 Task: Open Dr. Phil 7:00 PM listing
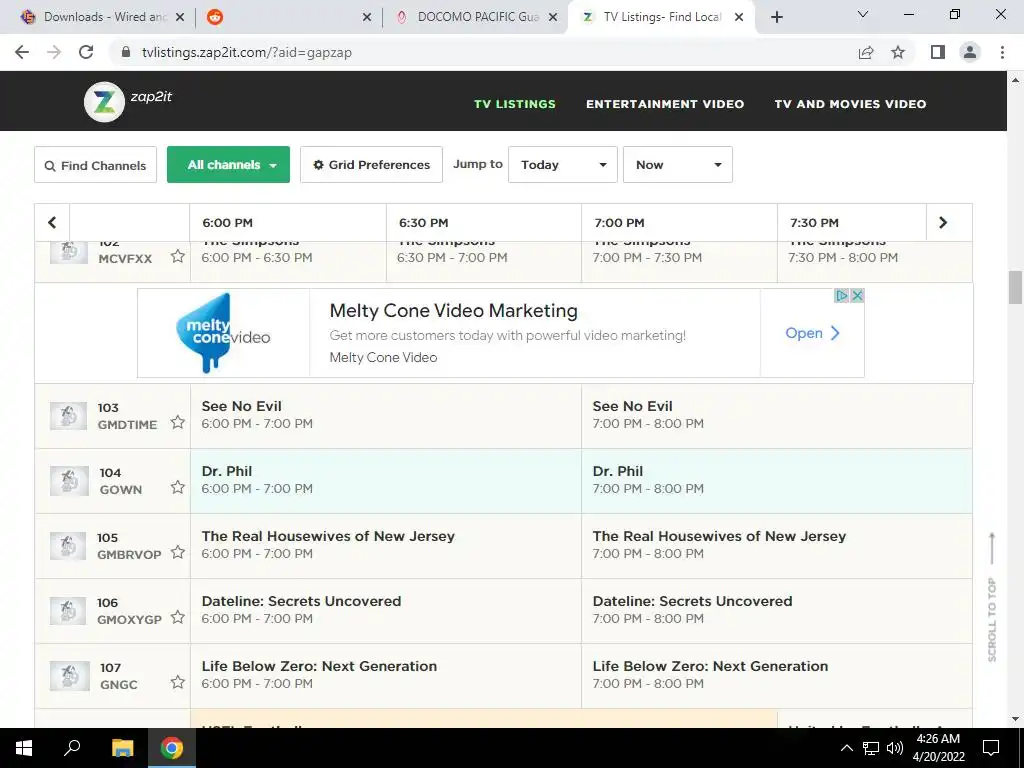(x=776, y=481)
